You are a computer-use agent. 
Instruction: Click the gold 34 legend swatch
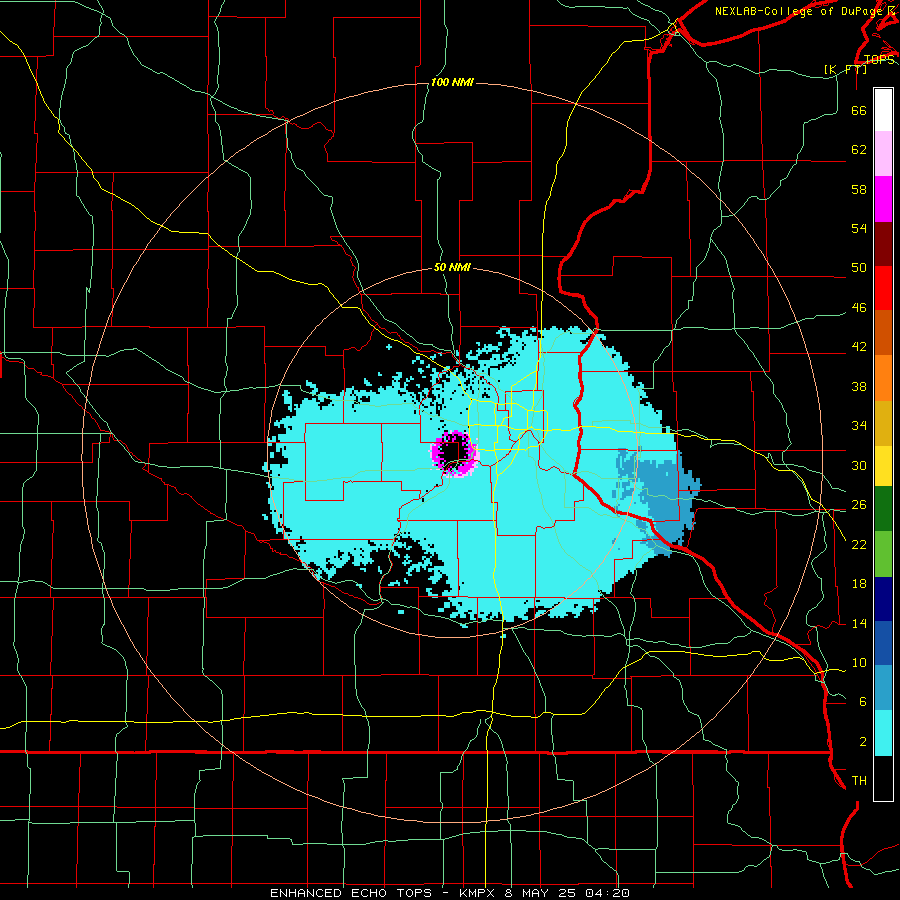pyautogui.click(x=883, y=423)
